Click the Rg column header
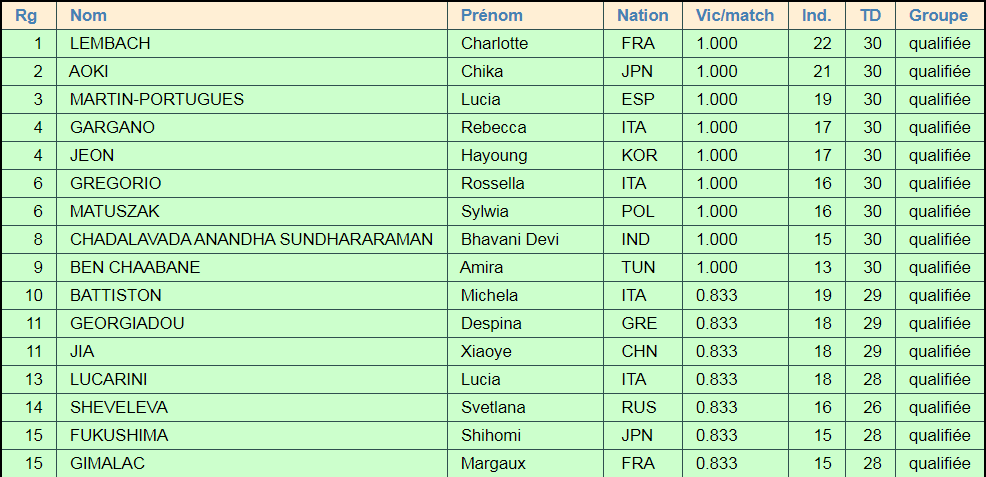This screenshot has width=986, height=477. tap(26, 15)
